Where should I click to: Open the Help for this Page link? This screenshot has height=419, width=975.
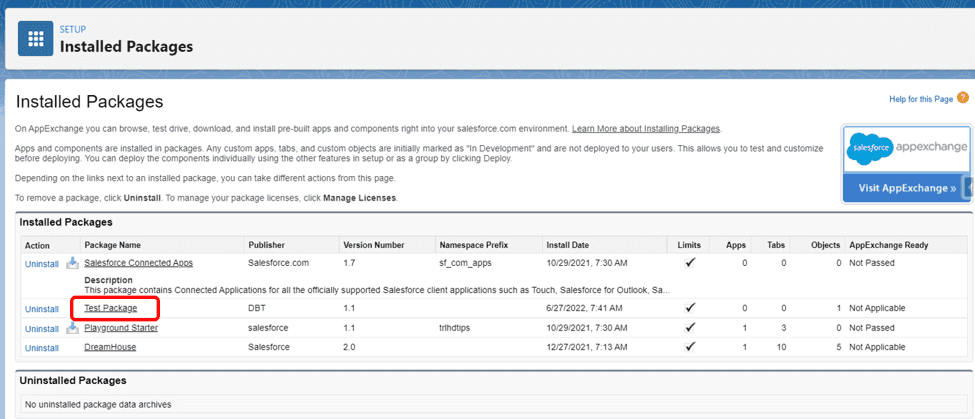point(922,99)
